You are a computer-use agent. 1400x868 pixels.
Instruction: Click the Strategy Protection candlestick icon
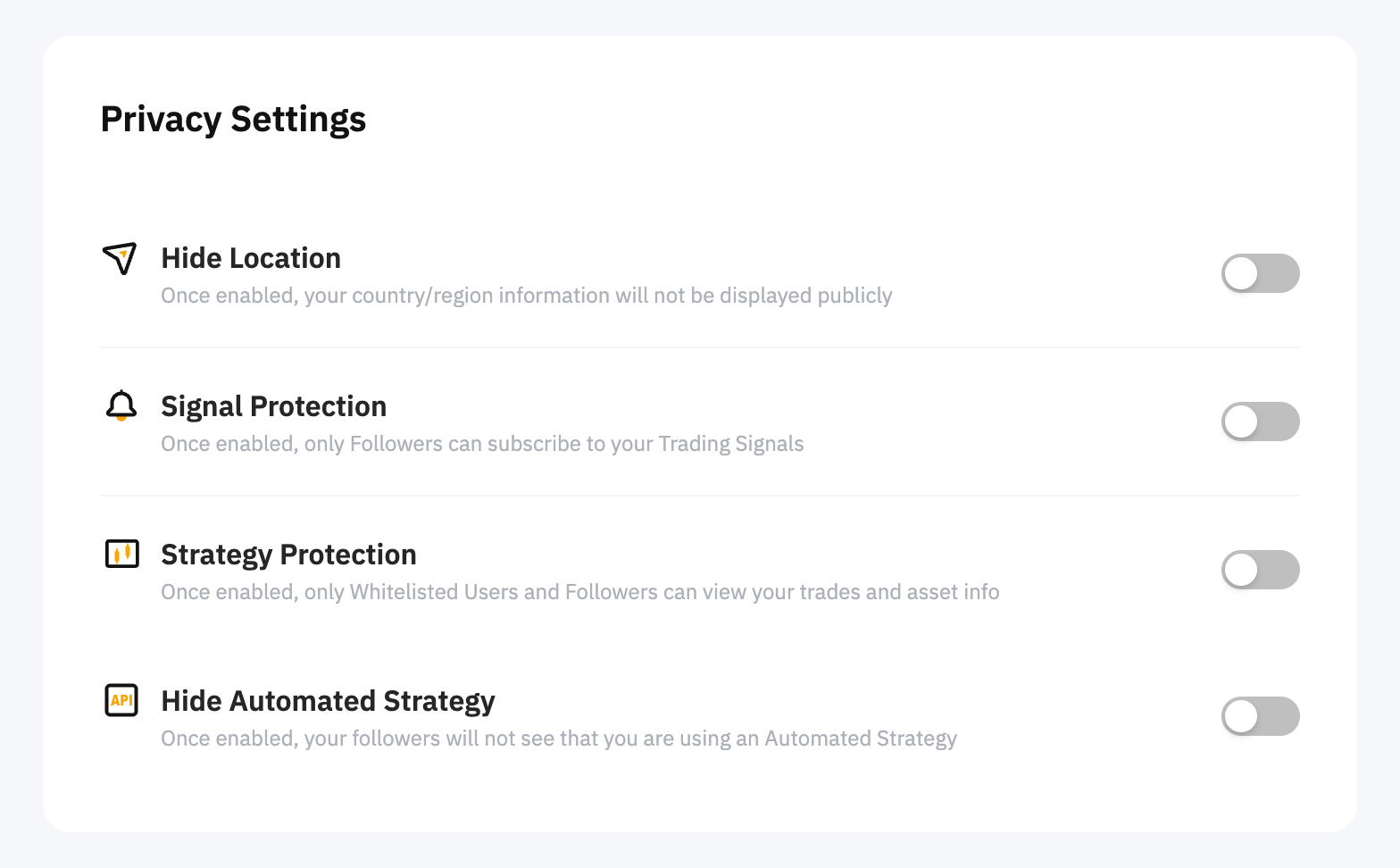tap(122, 554)
